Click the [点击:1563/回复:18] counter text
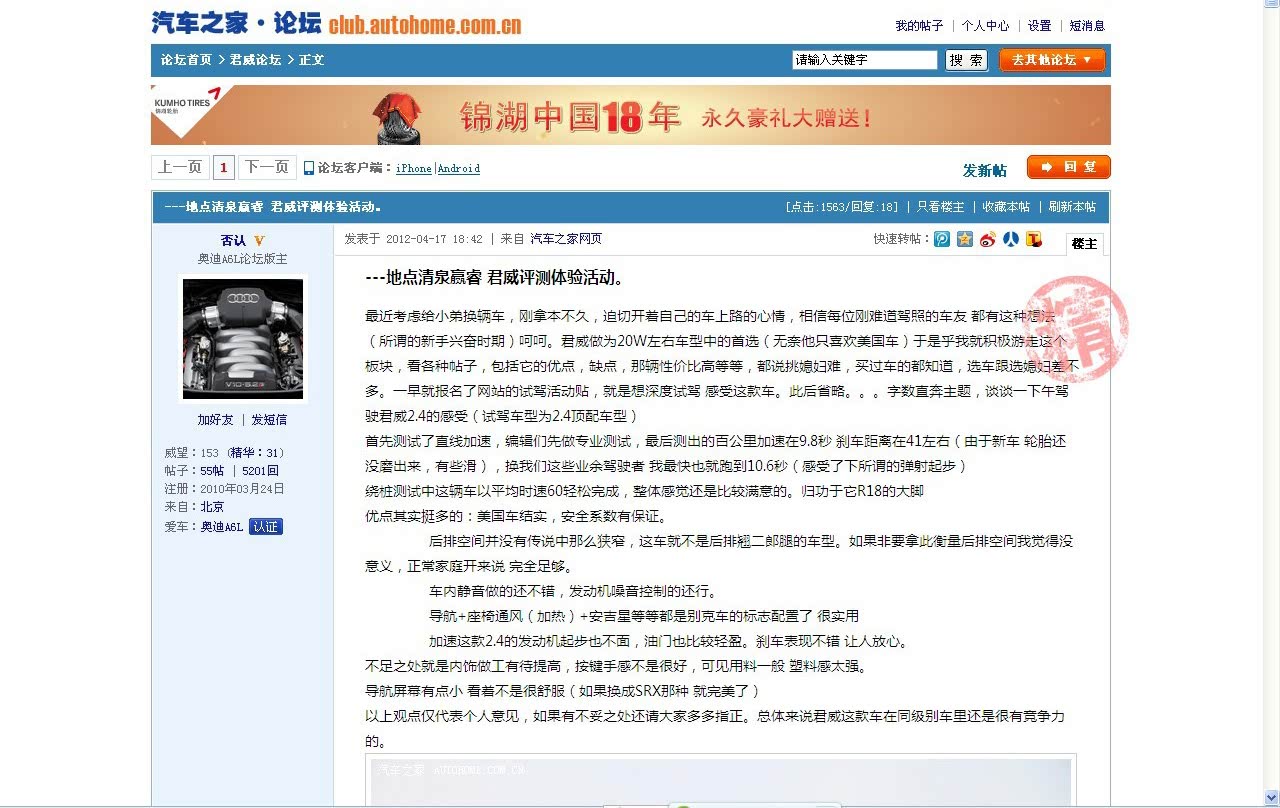 tap(842, 207)
